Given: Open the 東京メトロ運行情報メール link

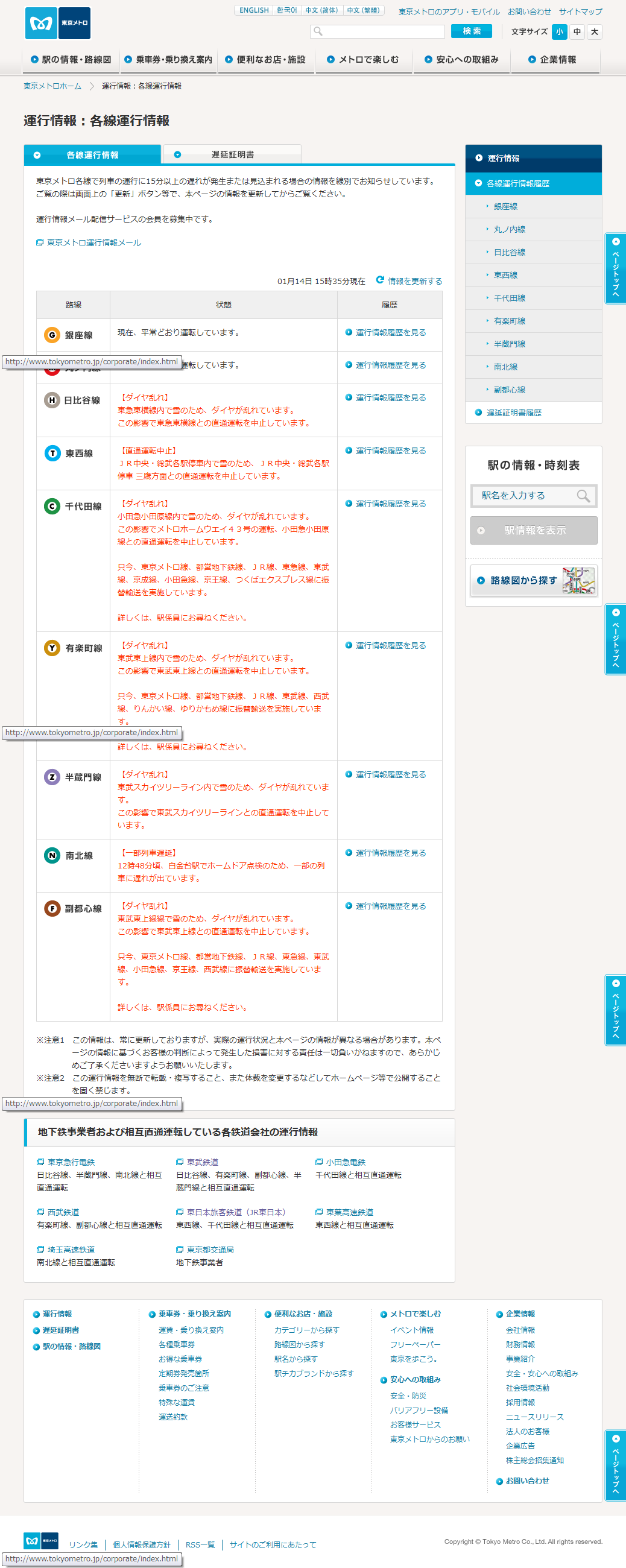Looking at the screenshot, I should (x=93, y=242).
